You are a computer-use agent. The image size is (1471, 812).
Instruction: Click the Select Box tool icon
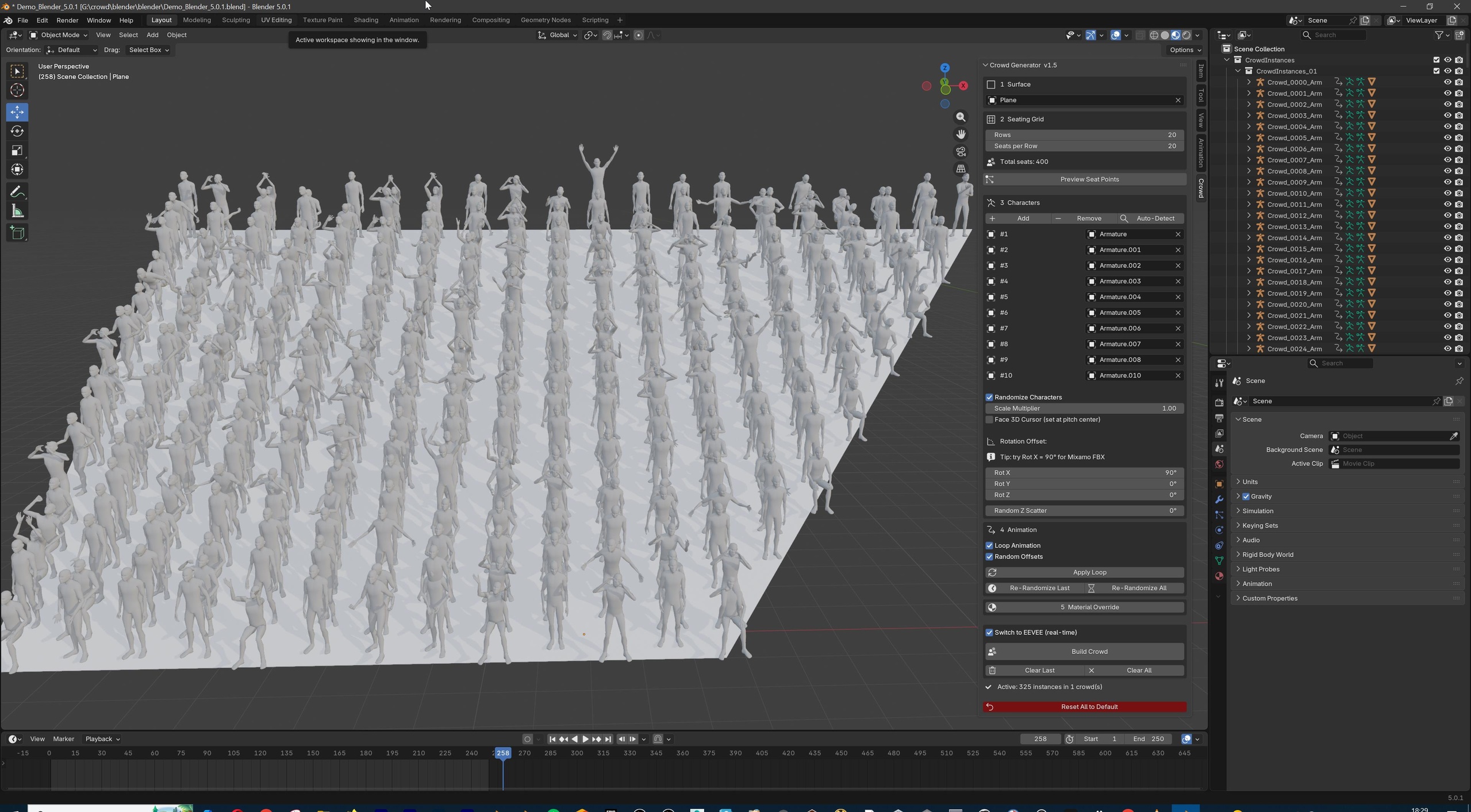[17, 71]
